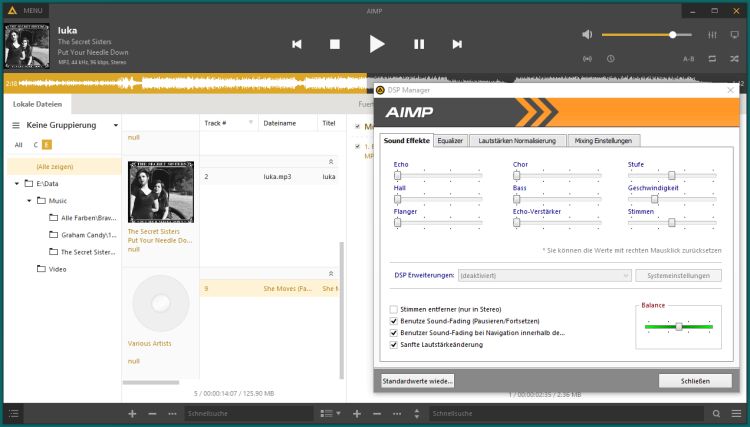Skip to the next track
The height and width of the screenshot is (427, 750).
pos(457,44)
